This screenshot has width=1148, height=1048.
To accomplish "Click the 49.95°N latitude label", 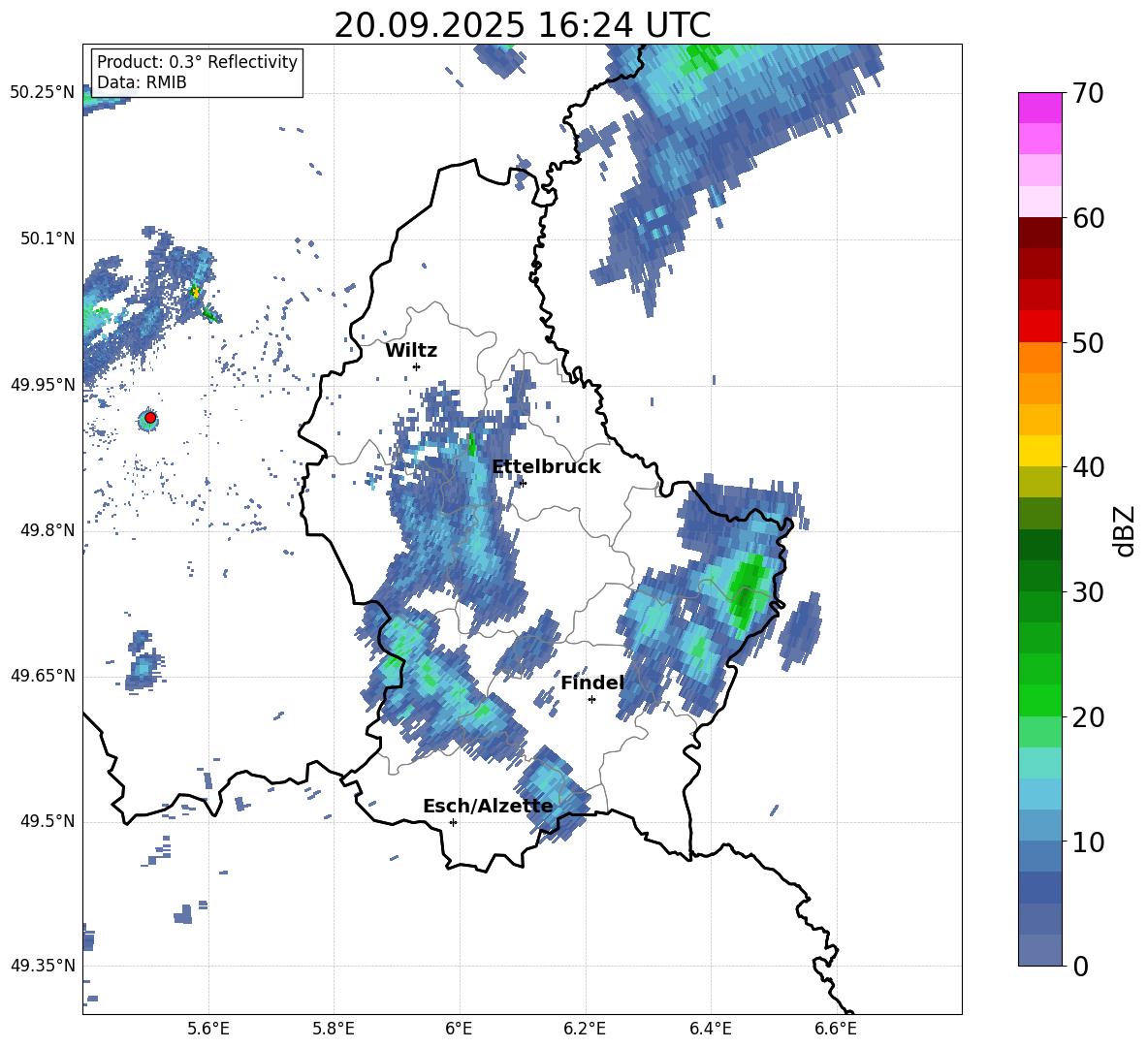I will [x=43, y=385].
